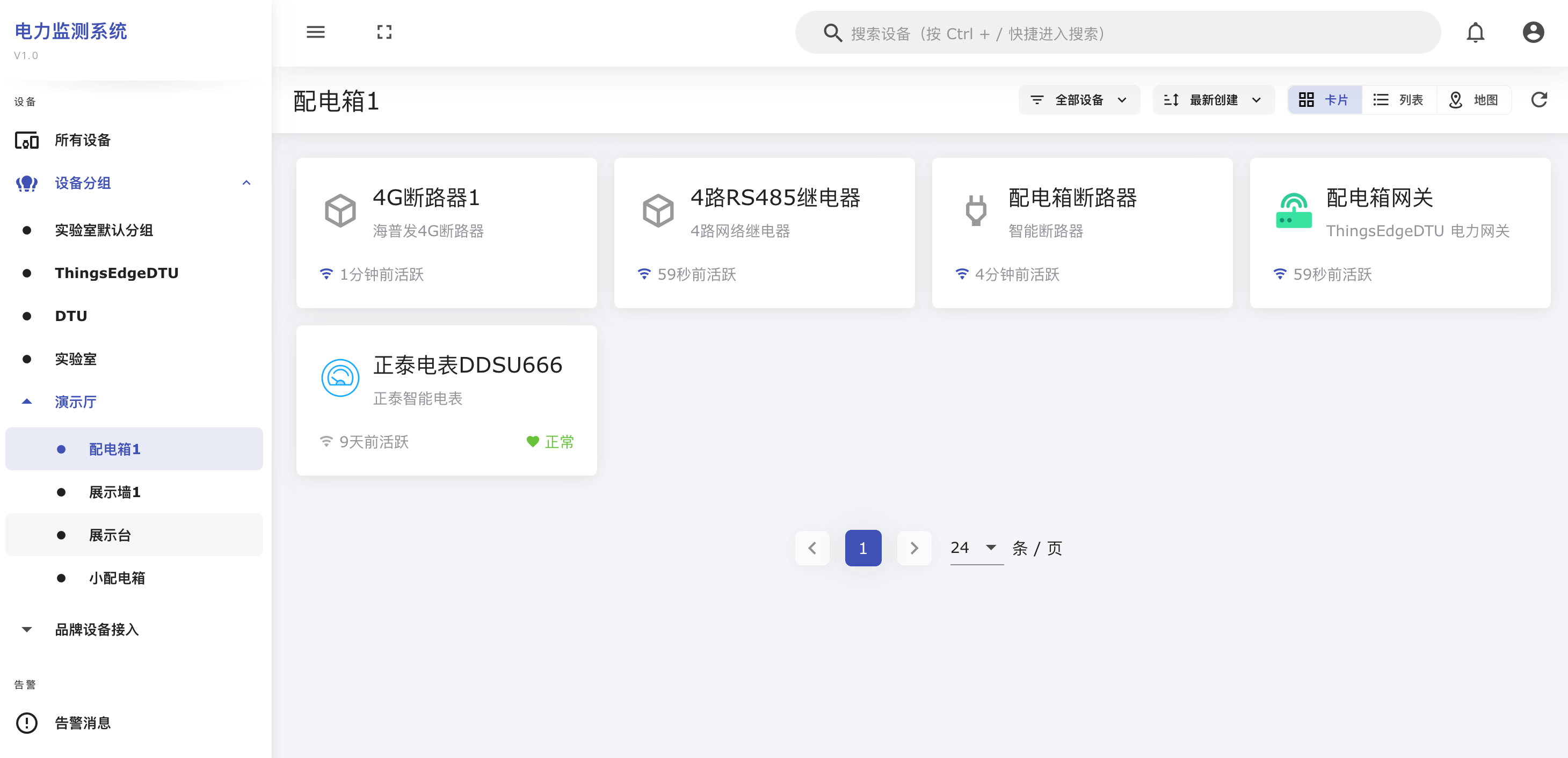Click the hamburger menu icon
This screenshot has width=1568, height=758.
[315, 32]
